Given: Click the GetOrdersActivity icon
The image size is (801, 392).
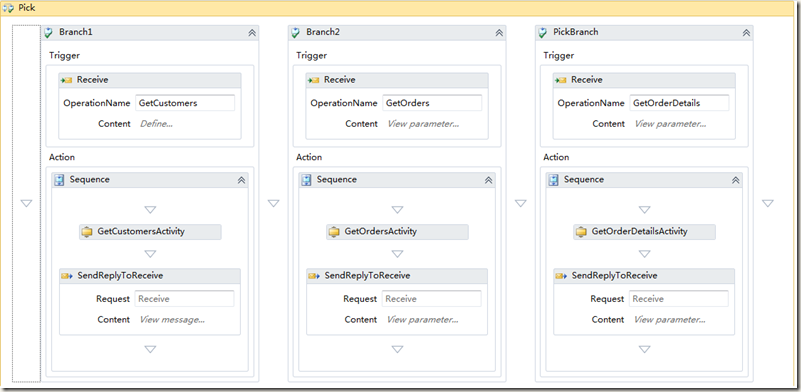Looking at the screenshot, I should (335, 232).
